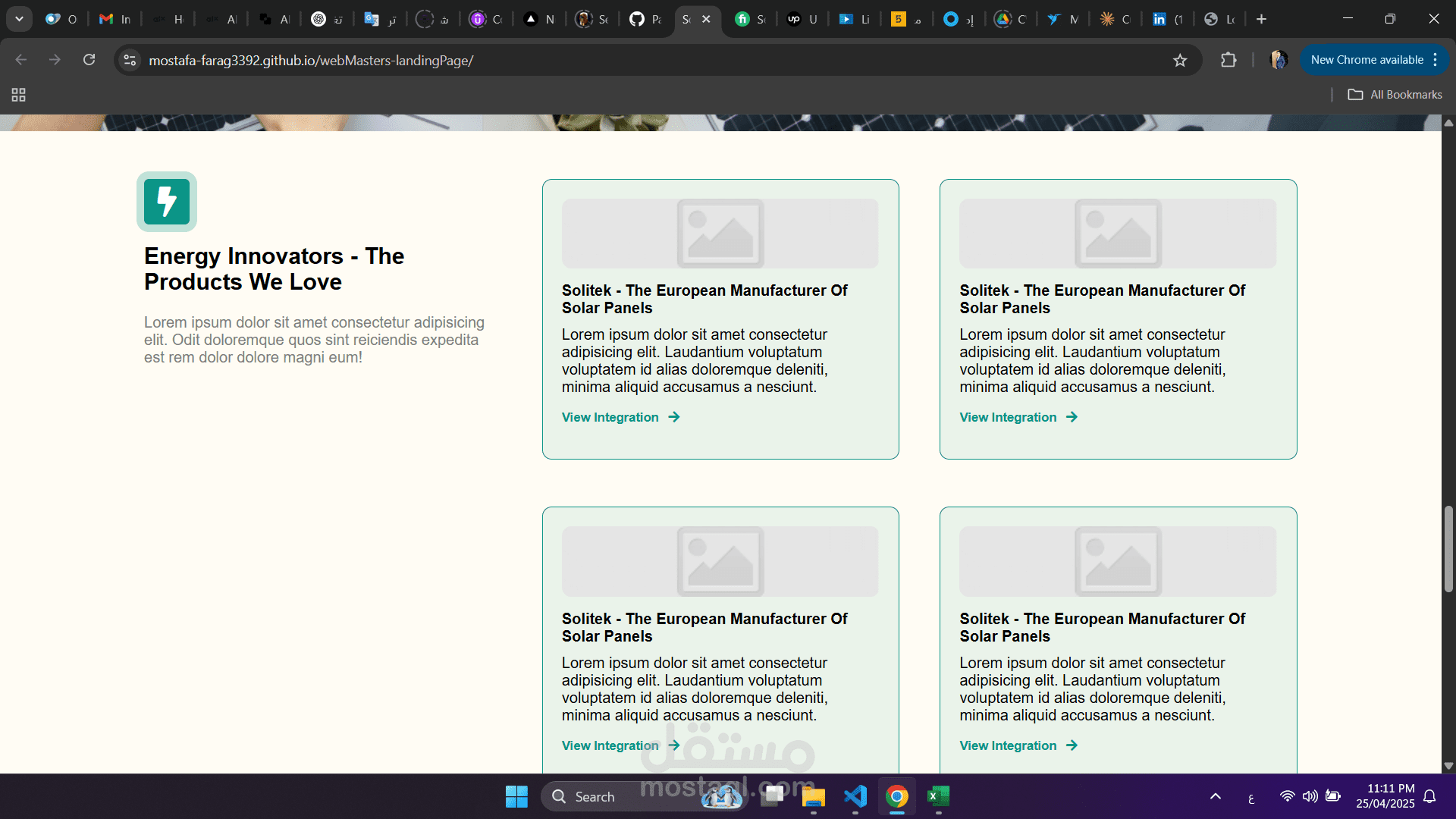Open Visual Studio Code from taskbar

pos(855,796)
